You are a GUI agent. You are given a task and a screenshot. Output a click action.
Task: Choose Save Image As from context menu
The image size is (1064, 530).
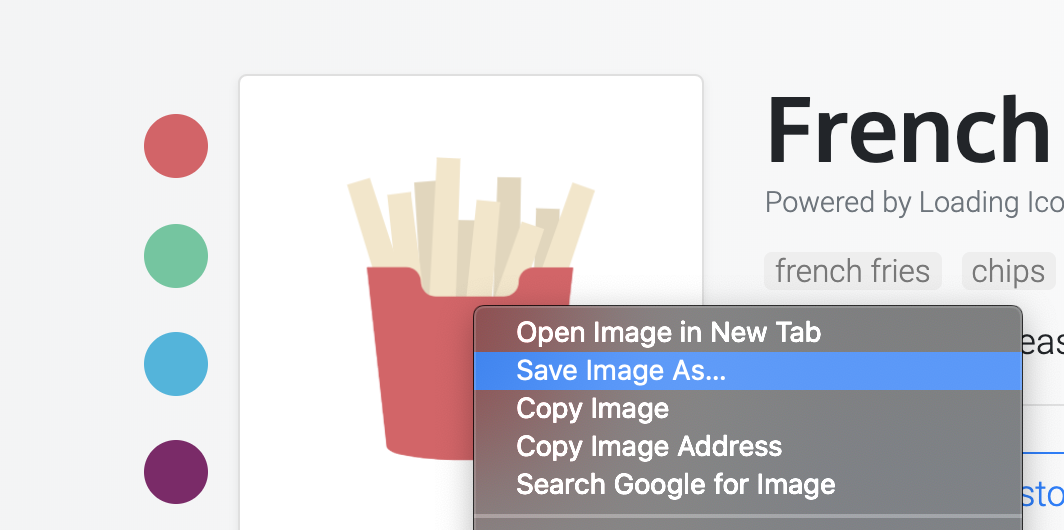pyautogui.click(x=621, y=371)
